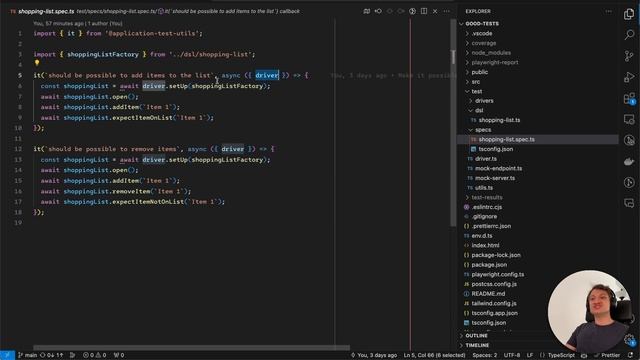
Task: Click the round globe-like icon in editor toolbar
Action: [412, 11]
